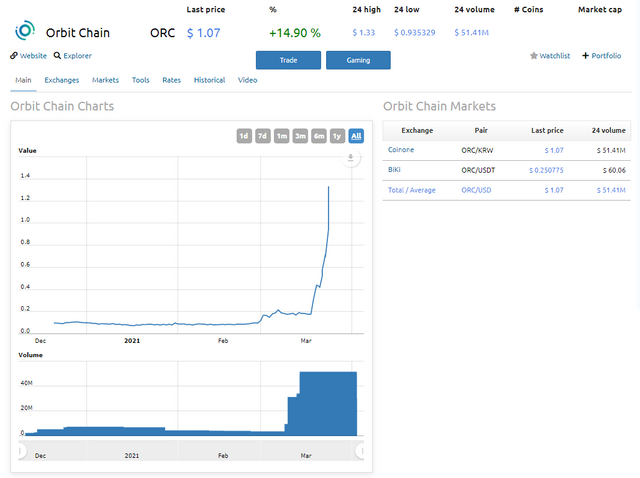
Task: Open the Rates tab
Action: tap(171, 80)
